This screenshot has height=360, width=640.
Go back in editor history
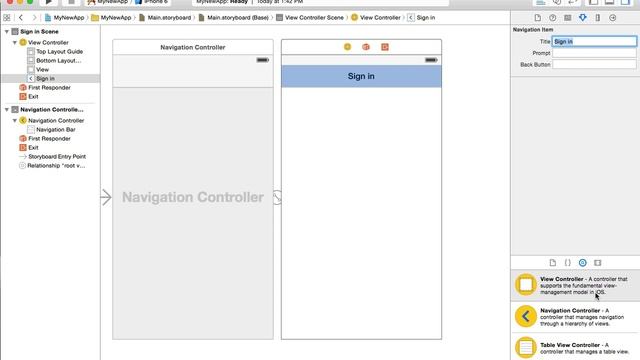click(x=21, y=18)
